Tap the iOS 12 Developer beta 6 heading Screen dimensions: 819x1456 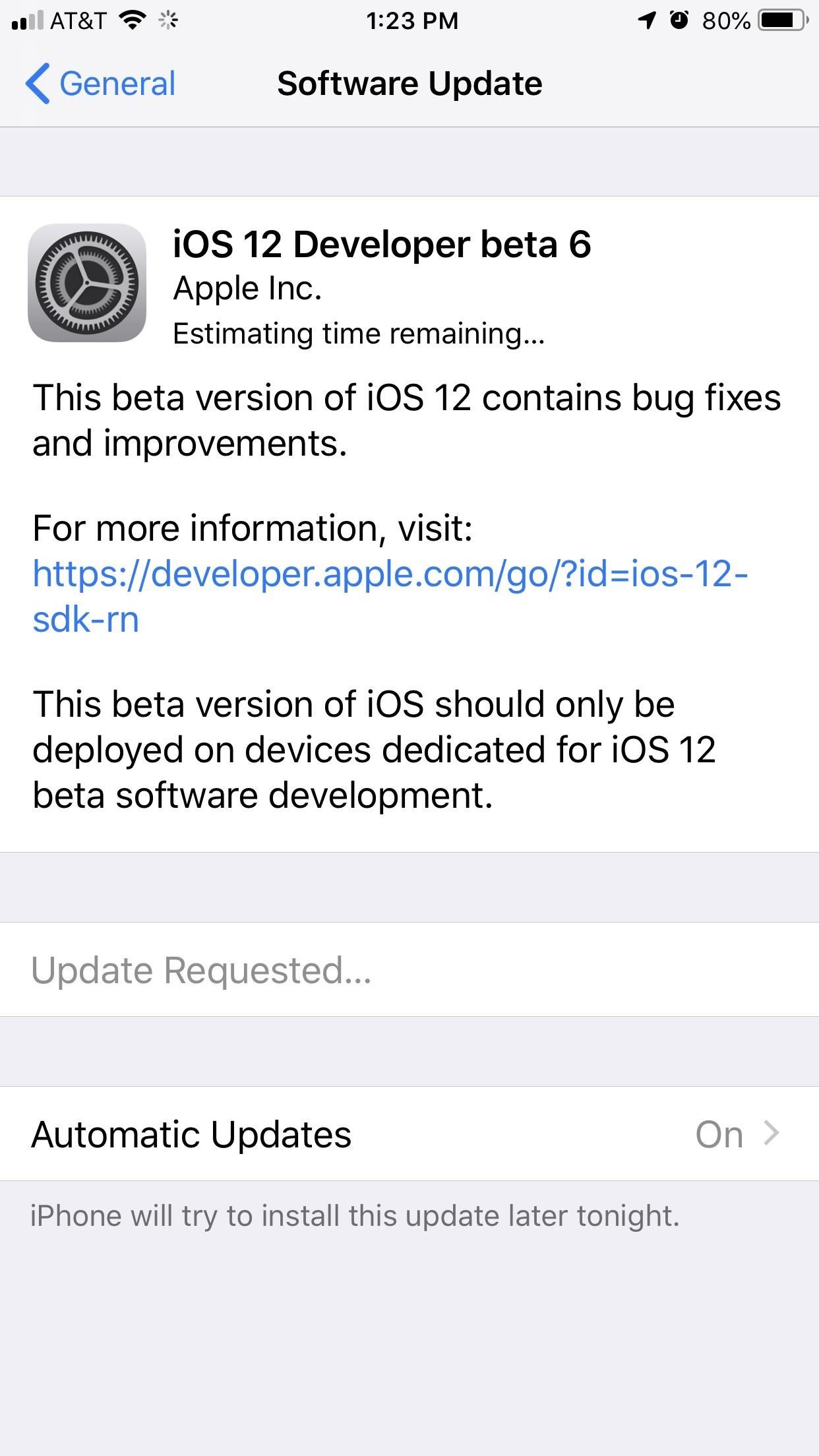pyautogui.click(x=382, y=244)
